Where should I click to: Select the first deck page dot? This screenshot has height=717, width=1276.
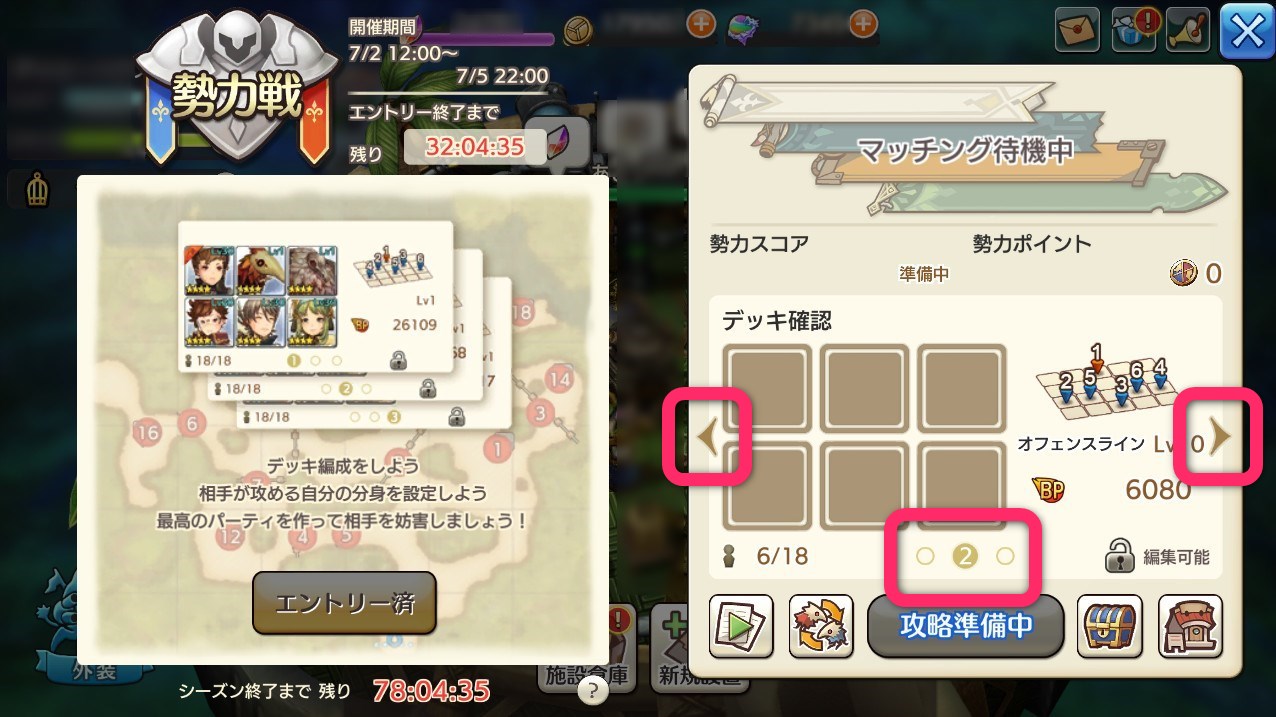(x=925, y=556)
